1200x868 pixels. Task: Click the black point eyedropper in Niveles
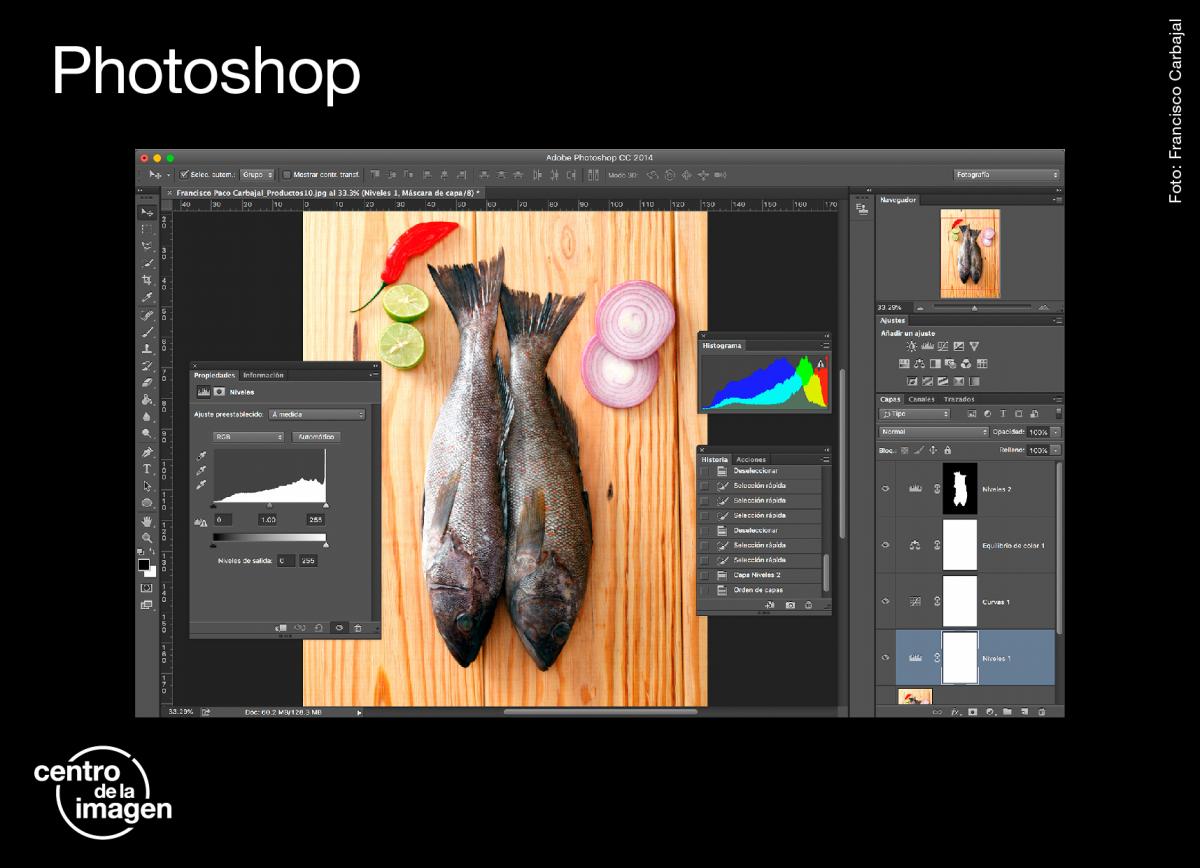pos(201,456)
